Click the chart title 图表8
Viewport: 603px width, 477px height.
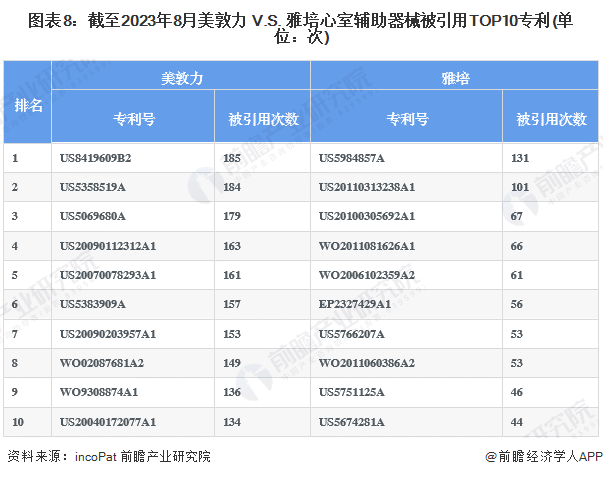[x=301, y=28]
